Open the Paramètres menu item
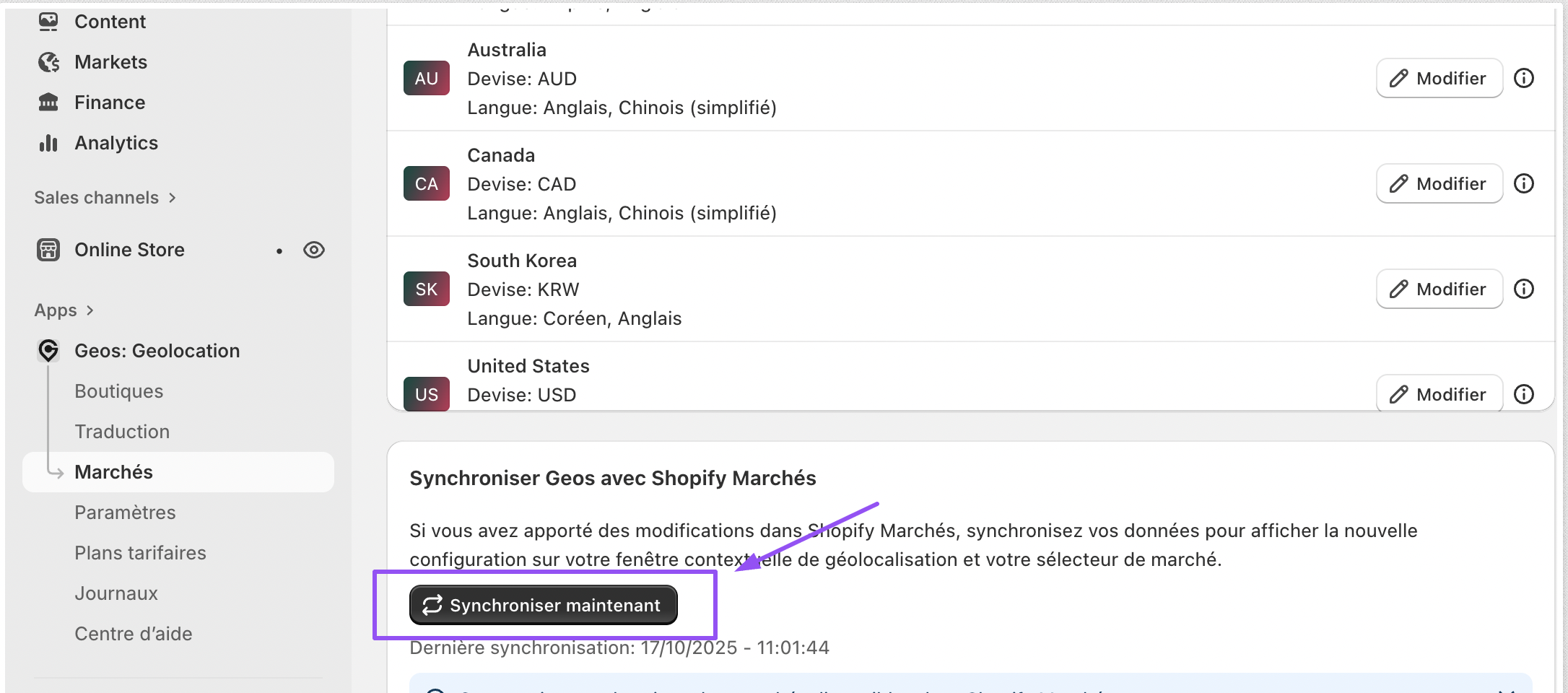The height and width of the screenshot is (693, 1568). tap(125, 513)
